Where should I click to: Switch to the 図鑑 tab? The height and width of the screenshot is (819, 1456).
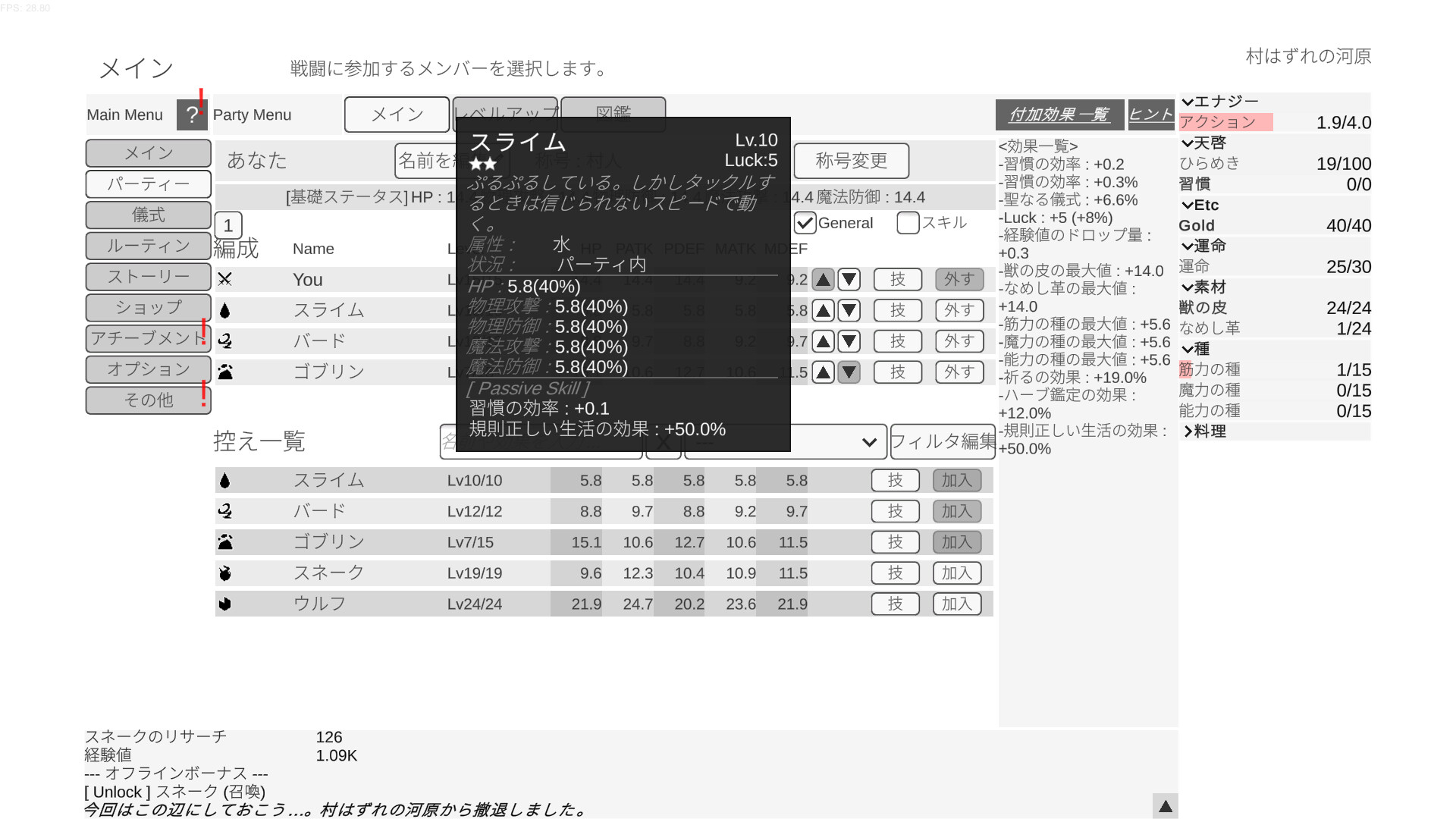click(613, 114)
